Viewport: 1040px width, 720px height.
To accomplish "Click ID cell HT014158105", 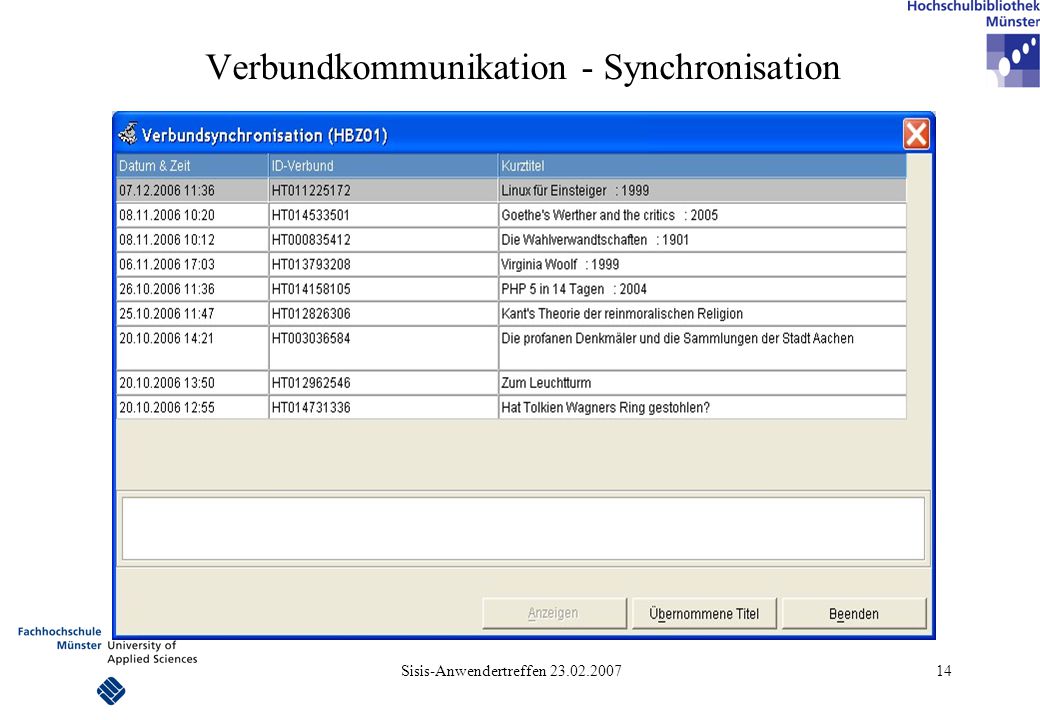I will click(x=383, y=288).
